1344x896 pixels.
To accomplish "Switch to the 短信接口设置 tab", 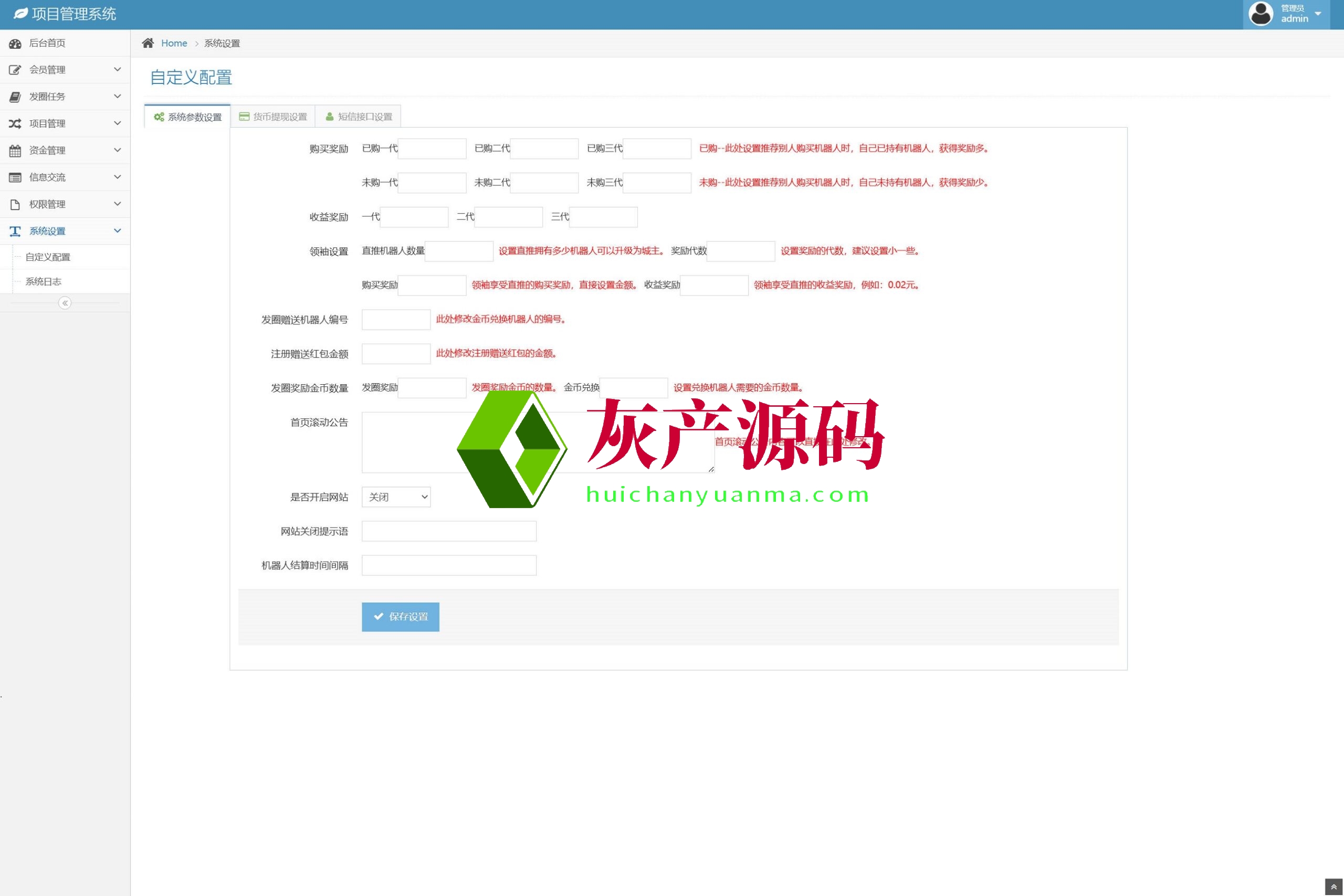I will coord(358,117).
